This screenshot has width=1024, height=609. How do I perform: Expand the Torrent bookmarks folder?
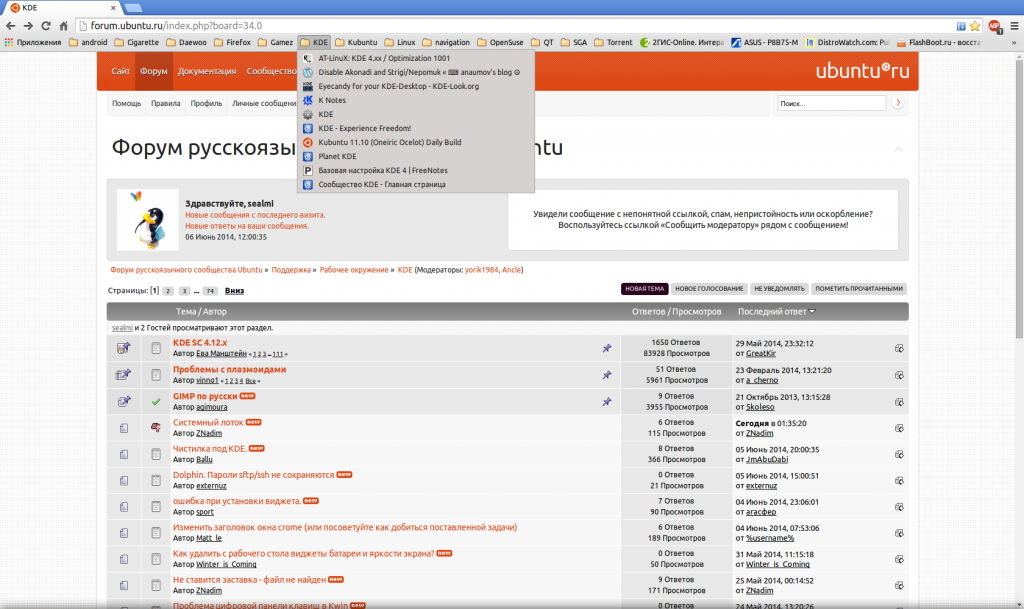[613, 42]
